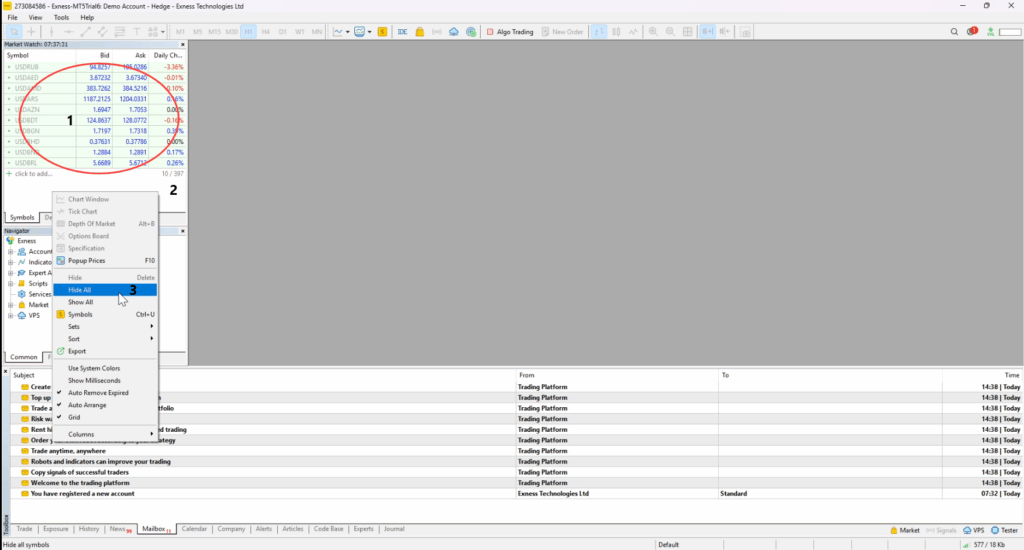This screenshot has height=550, width=1024.
Task: Choose Hide All in context menu
Action: 80,290
